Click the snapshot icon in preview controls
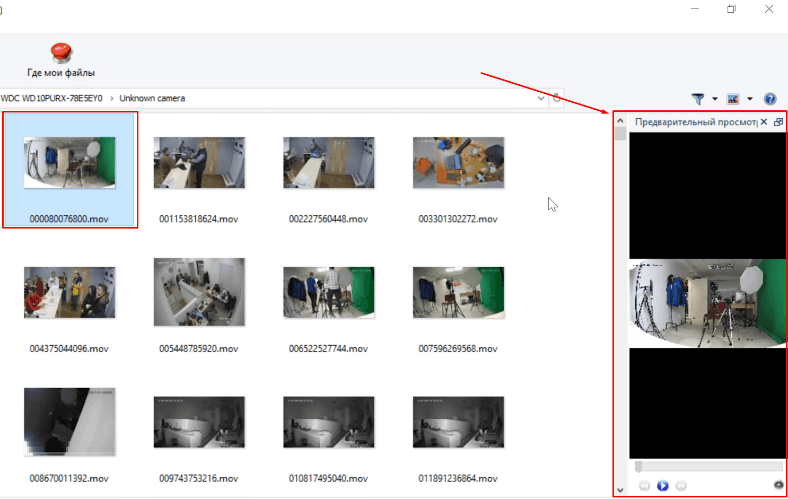Image resolution: width=788 pixels, height=499 pixels. [778, 484]
